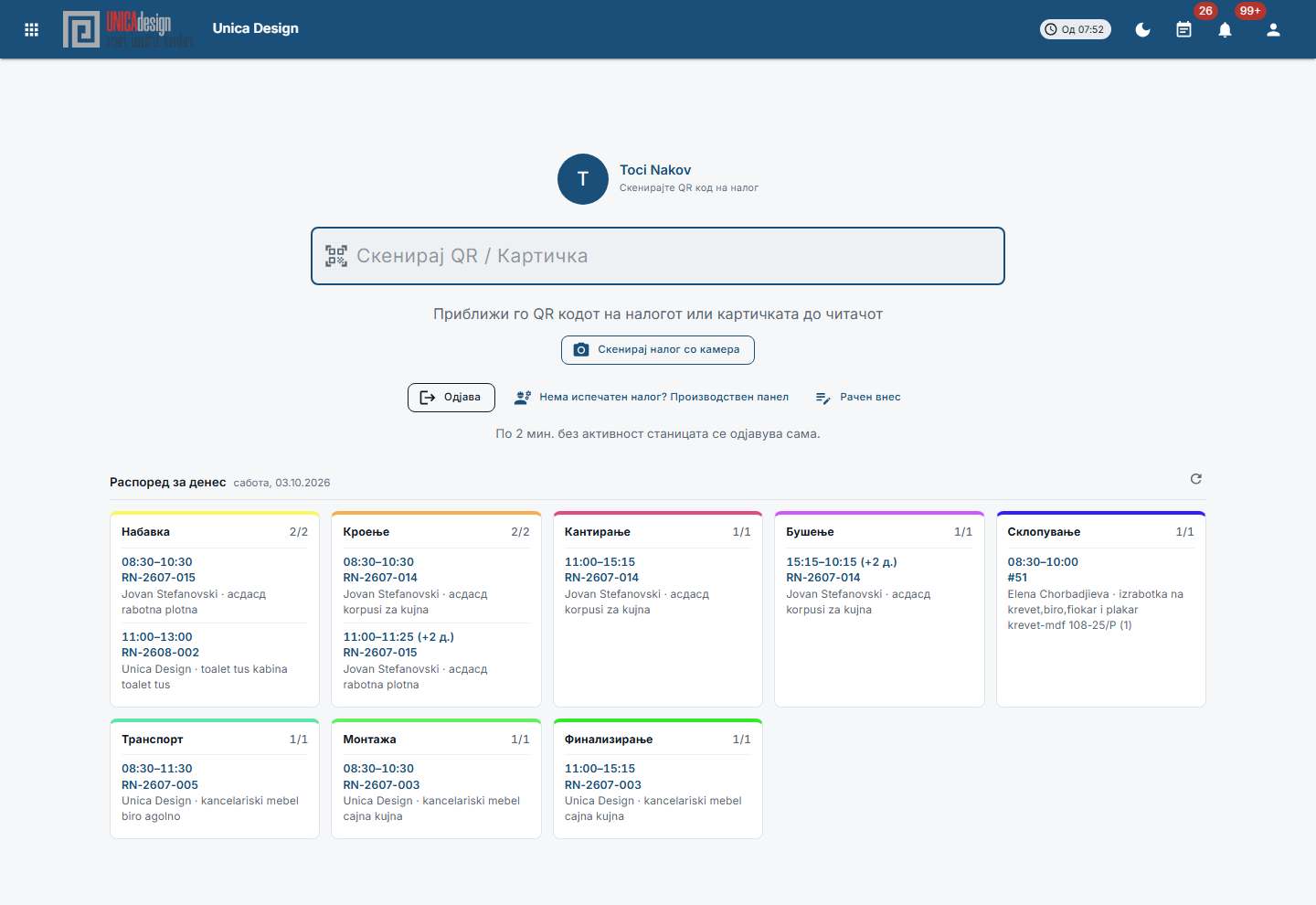
Task: Click the Toci Nakov avatar
Action: pyautogui.click(x=583, y=179)
